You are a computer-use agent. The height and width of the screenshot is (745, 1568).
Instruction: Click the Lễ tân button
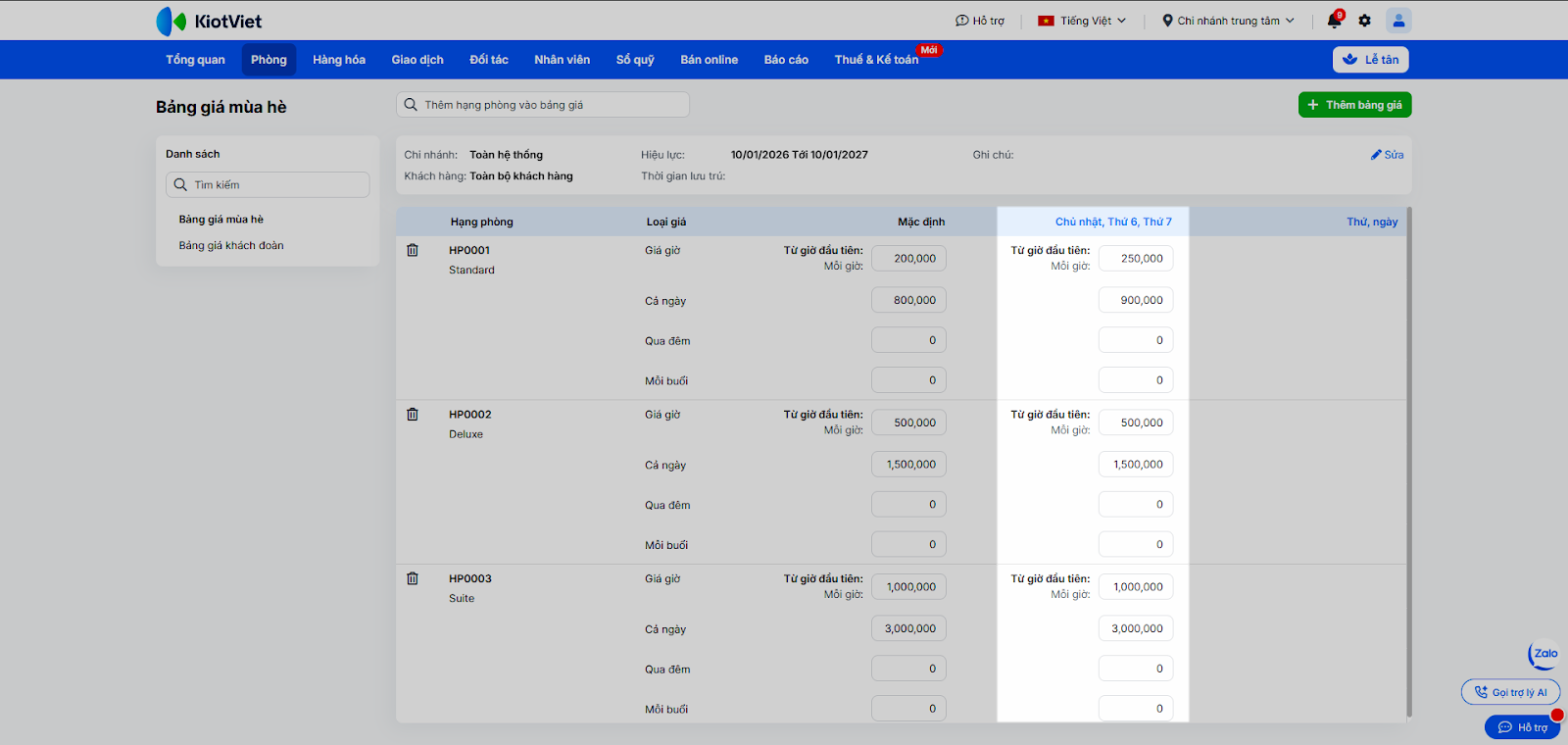tap(1371, 60)
